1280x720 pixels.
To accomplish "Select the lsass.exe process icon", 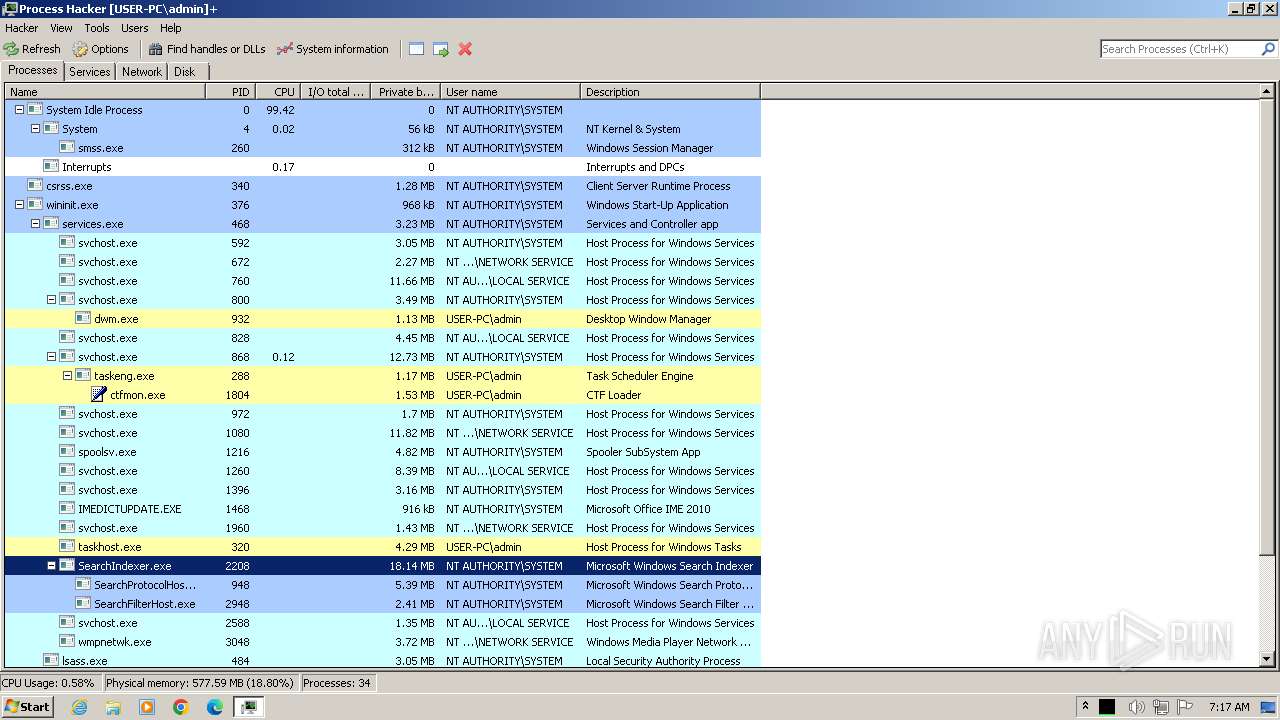I will [51, 661].
